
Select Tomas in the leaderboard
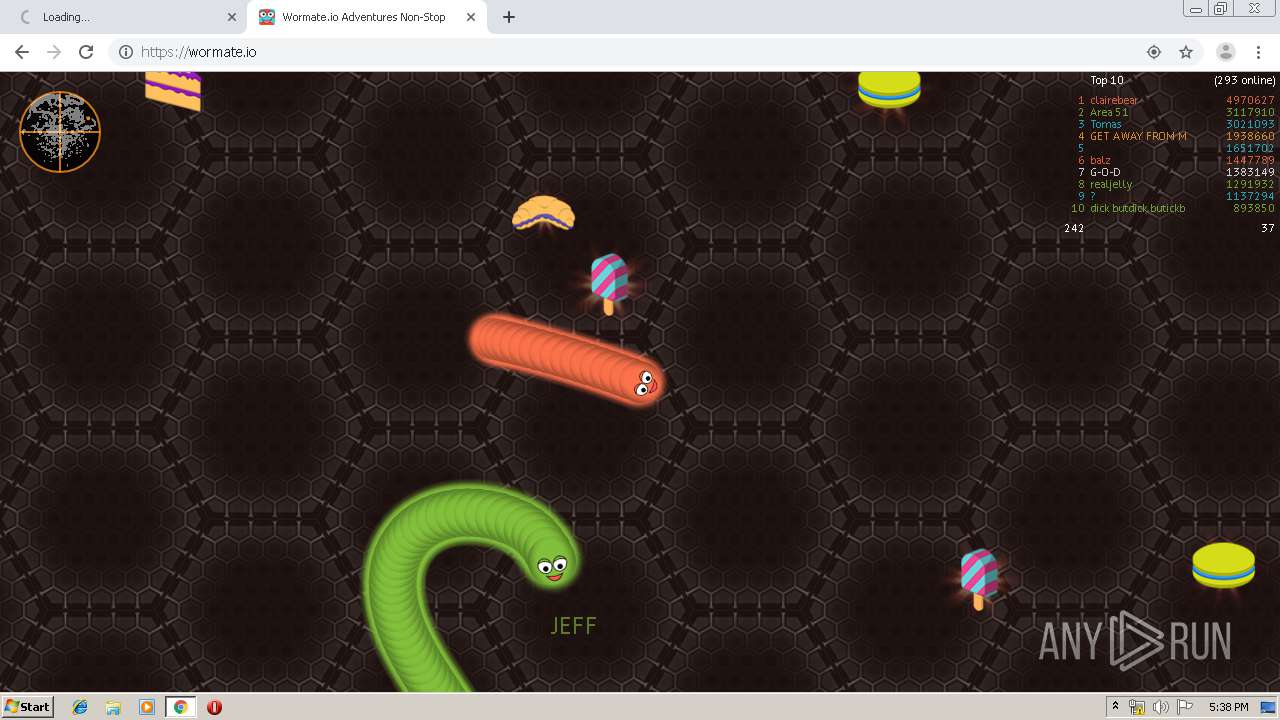(x=1106, y=124)
